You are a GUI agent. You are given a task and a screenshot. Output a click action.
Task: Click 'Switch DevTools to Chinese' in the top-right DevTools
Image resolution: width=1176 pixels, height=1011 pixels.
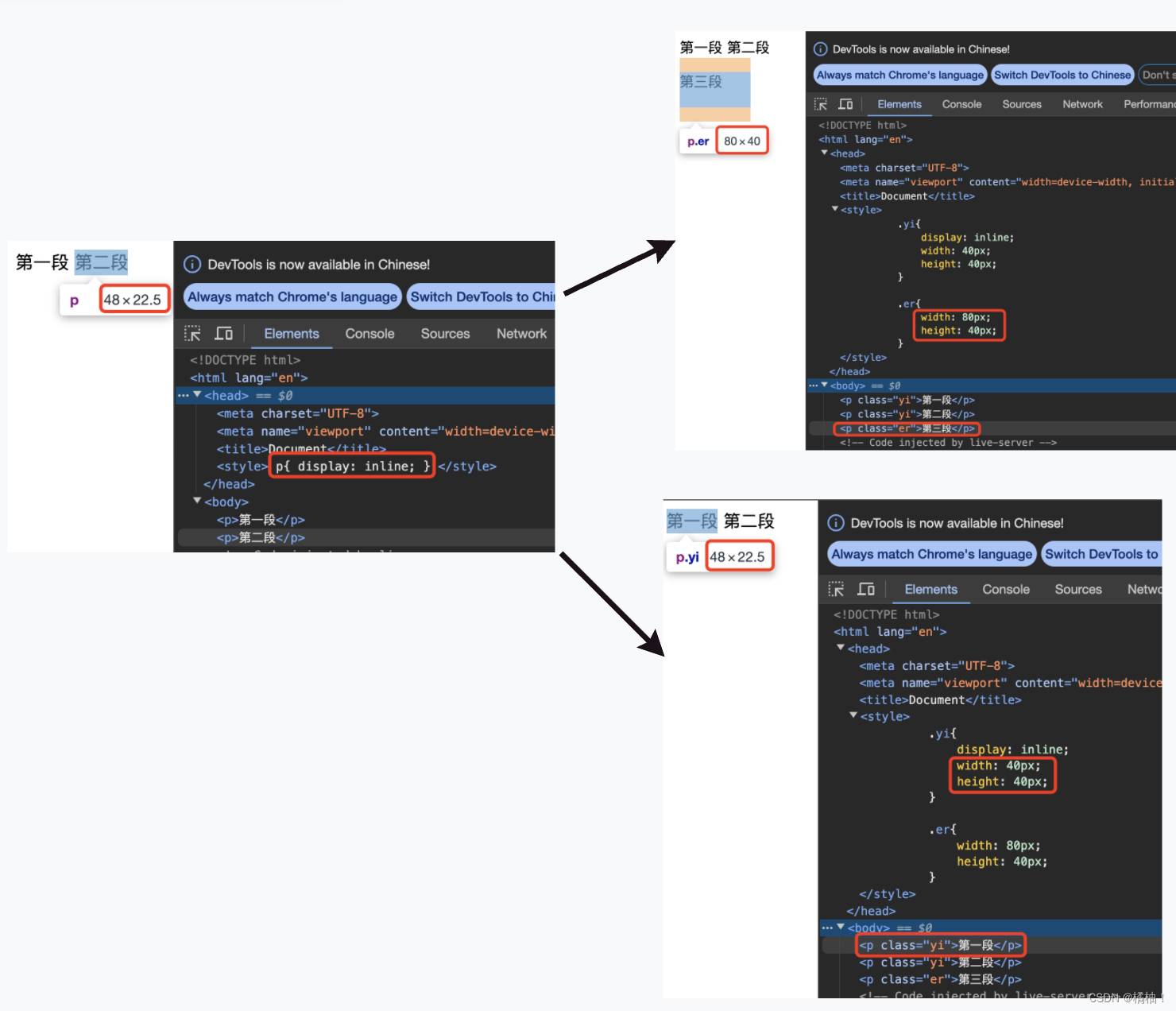[x=1062, y=75]
